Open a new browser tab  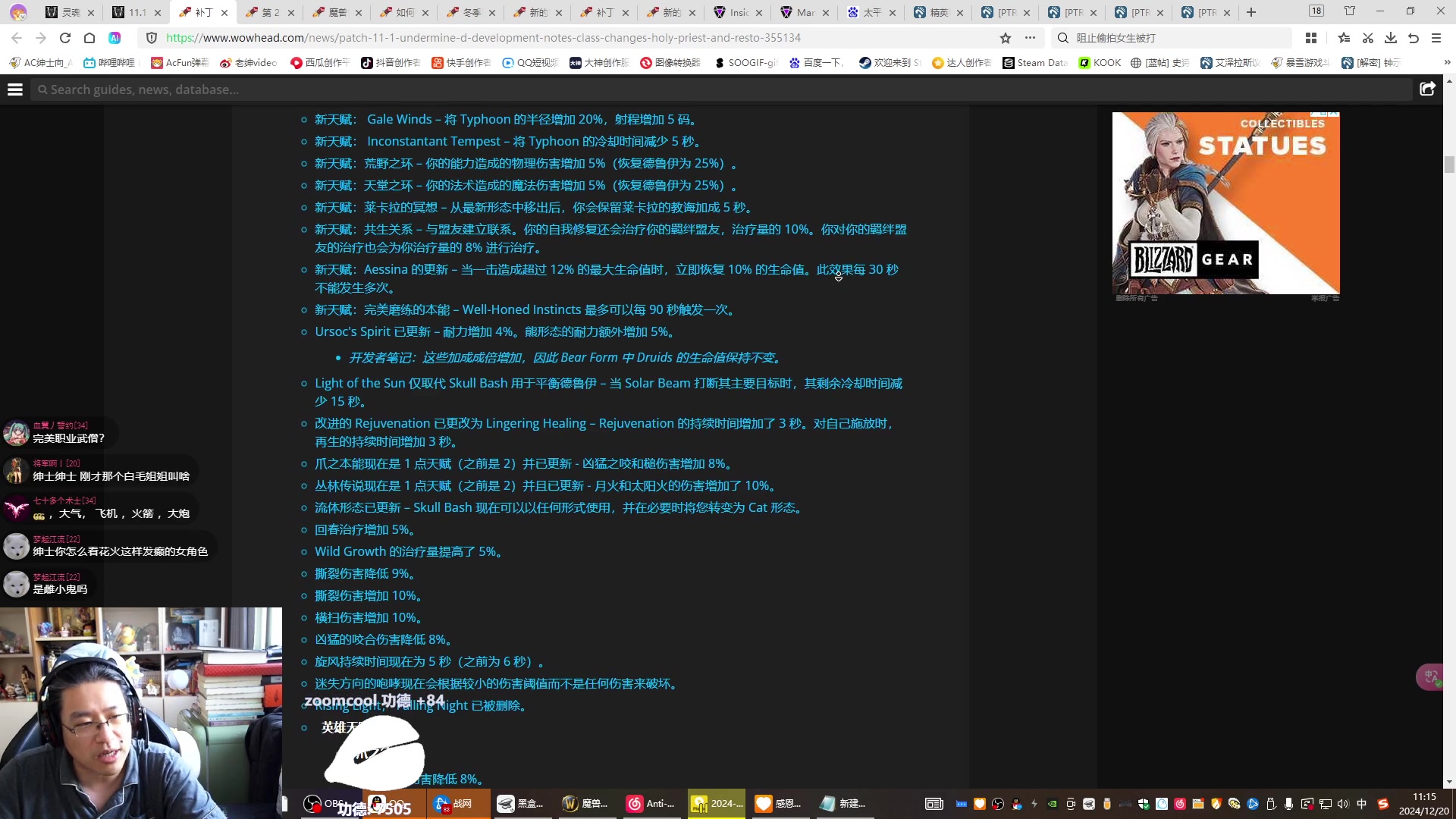1251,12
